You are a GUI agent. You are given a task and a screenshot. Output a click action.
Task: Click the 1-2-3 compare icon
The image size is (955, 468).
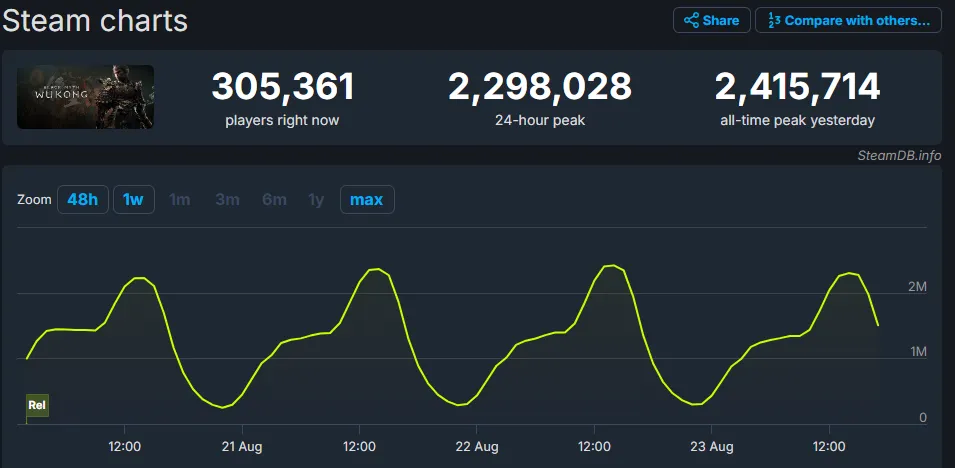pyautogui.click(x=774, y=21)
